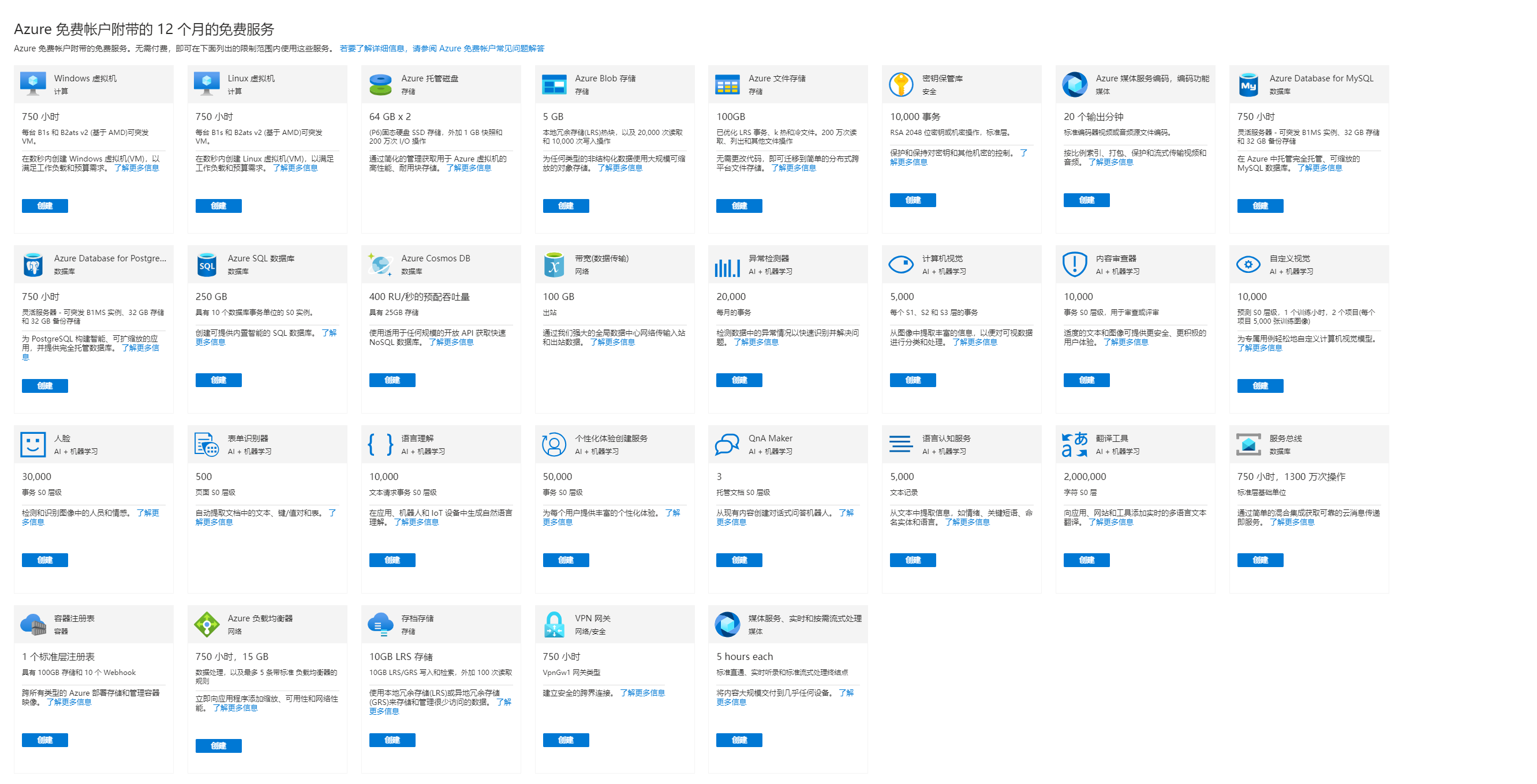Click the 密钥保管库 key icon
This screenshot has width=1537, height=784.
[901, 84]
